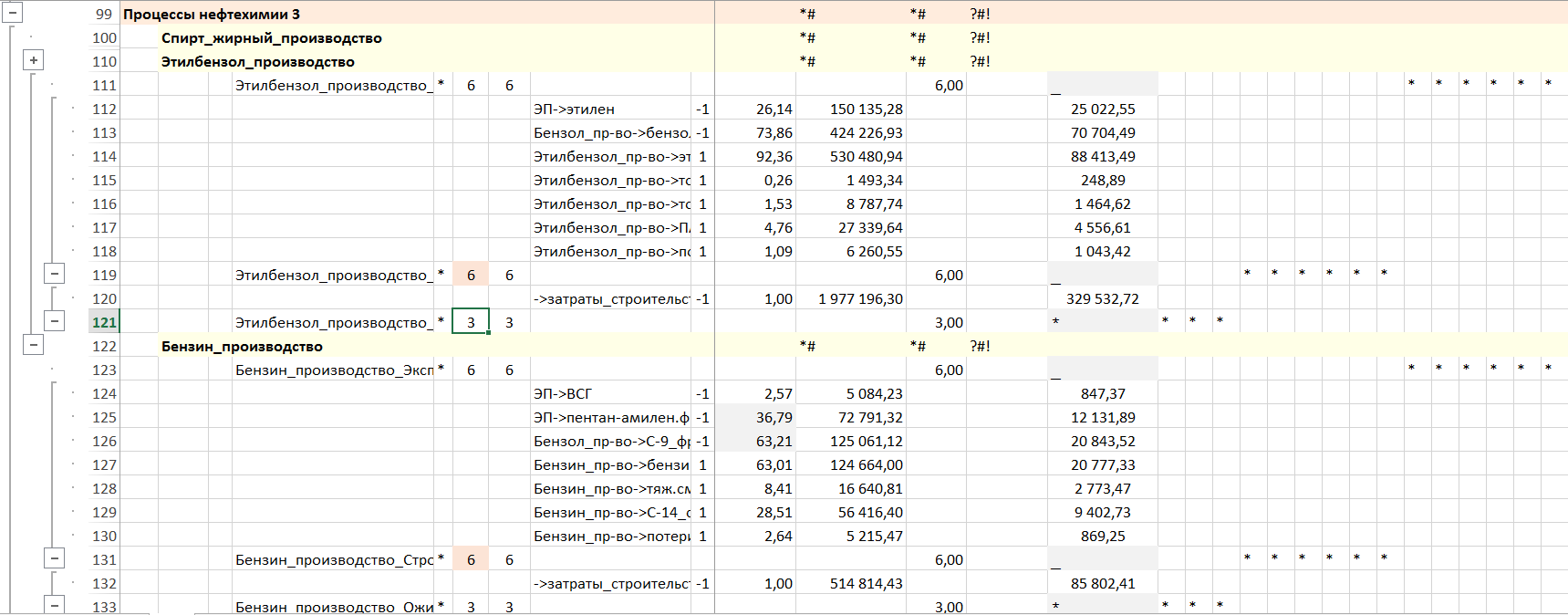Collapse the outline group at row 131
The image size is (1568, 615).
pyautogui.click(x=55, y=558)
